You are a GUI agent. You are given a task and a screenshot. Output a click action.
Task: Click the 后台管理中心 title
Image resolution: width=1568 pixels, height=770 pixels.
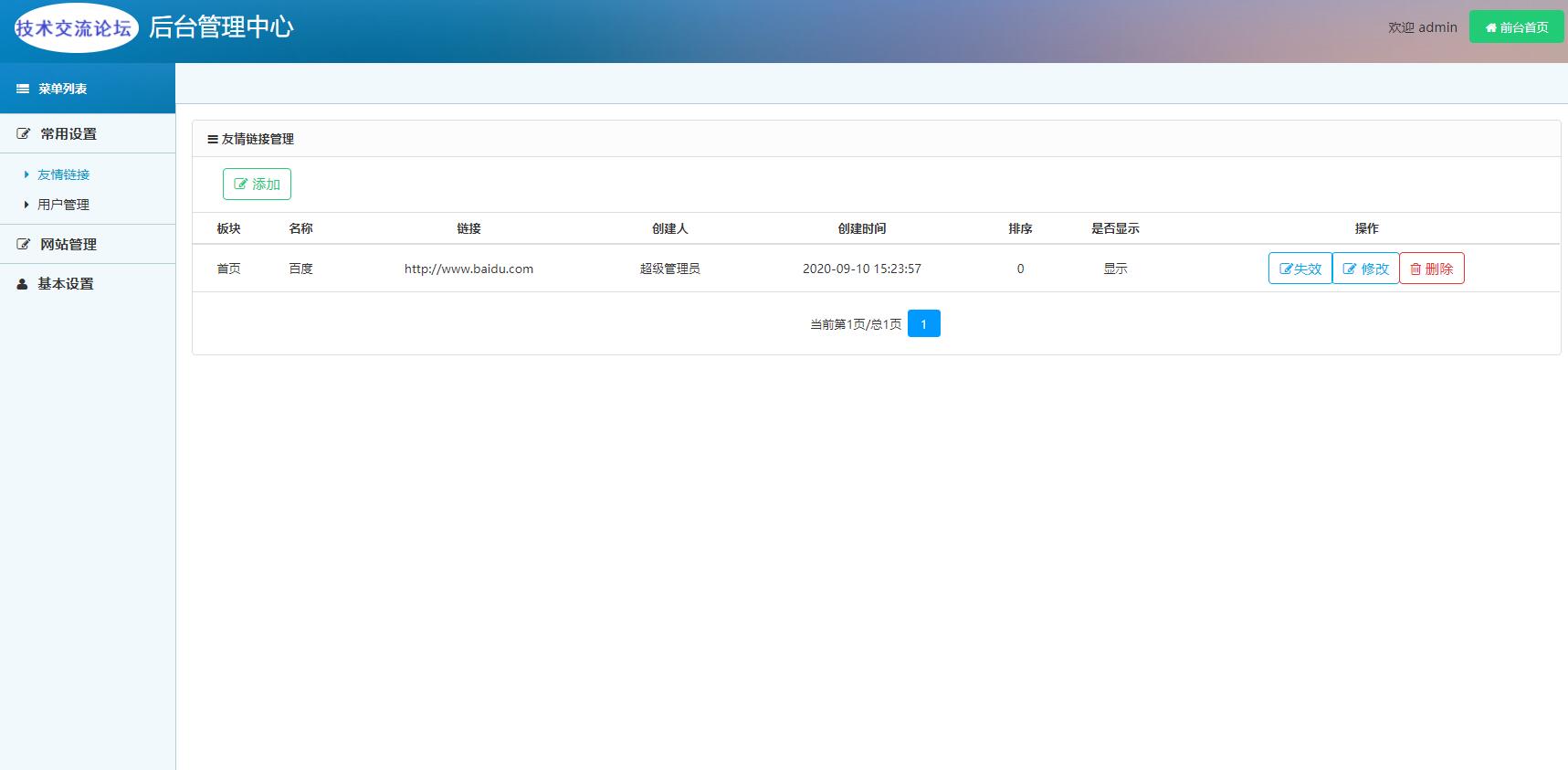(x=221, y=27)
